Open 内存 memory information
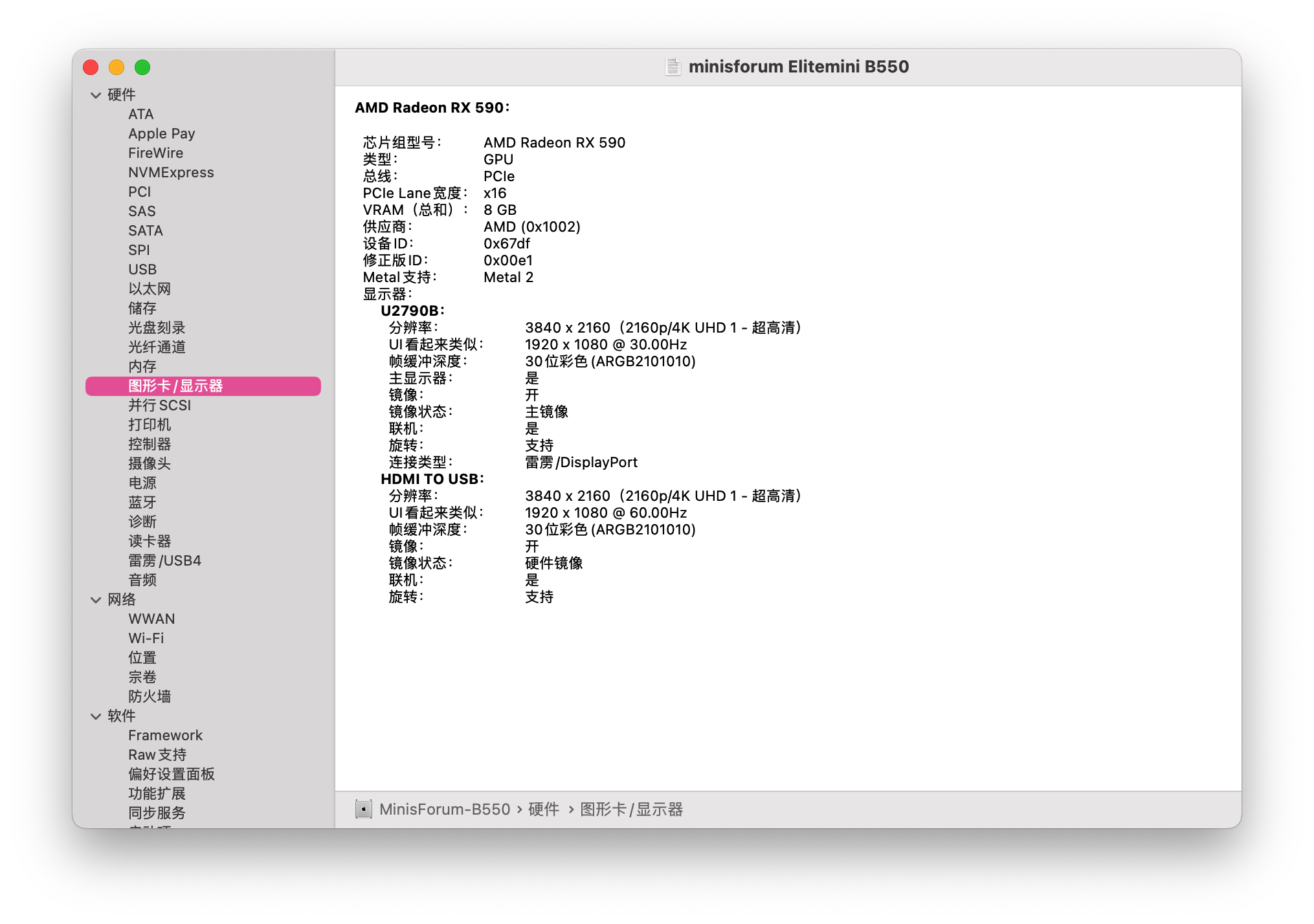This screenshot has width=1314, height=924. click(142, 367)
